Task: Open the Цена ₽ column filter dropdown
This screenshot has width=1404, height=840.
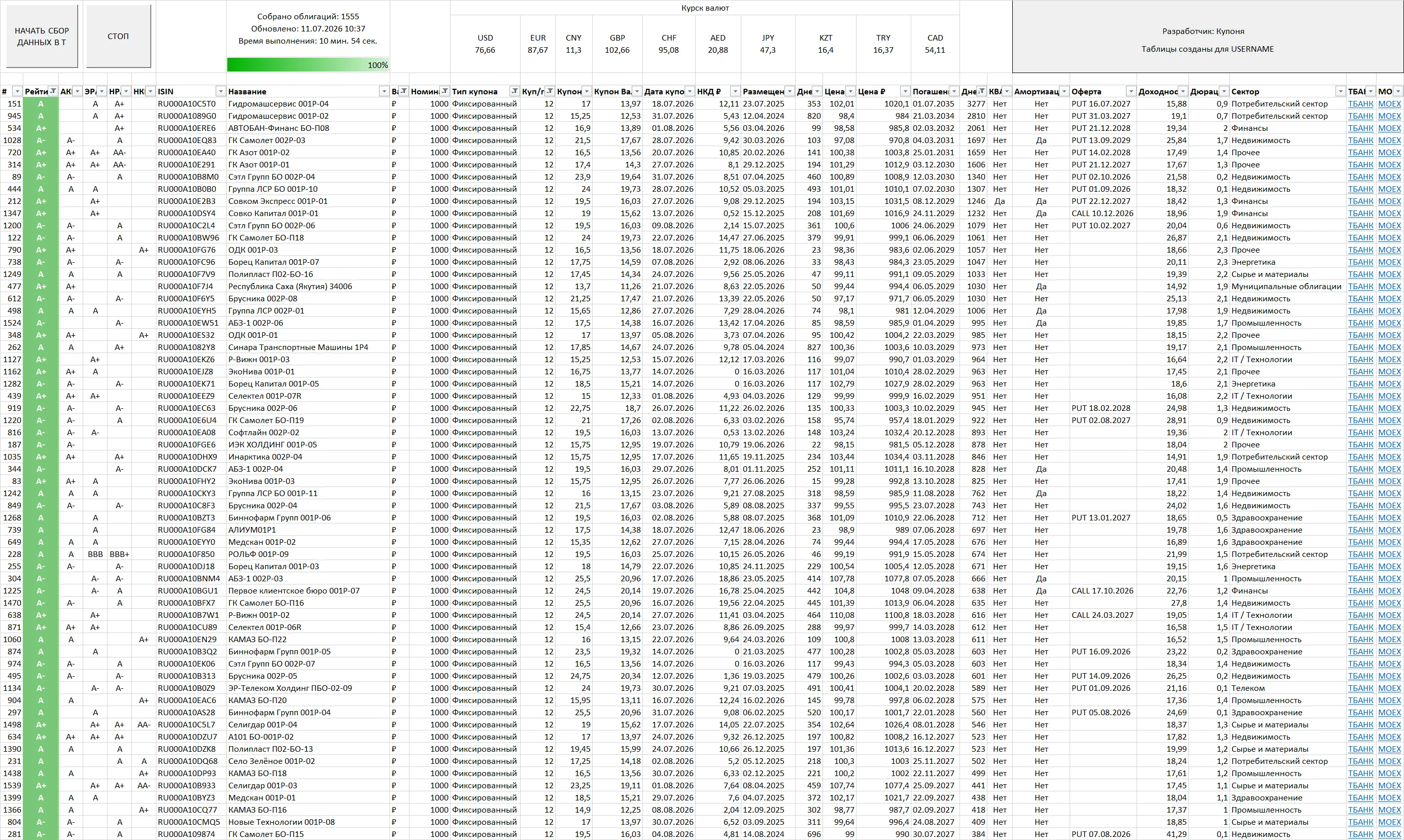Action: (x=905, y=92)
